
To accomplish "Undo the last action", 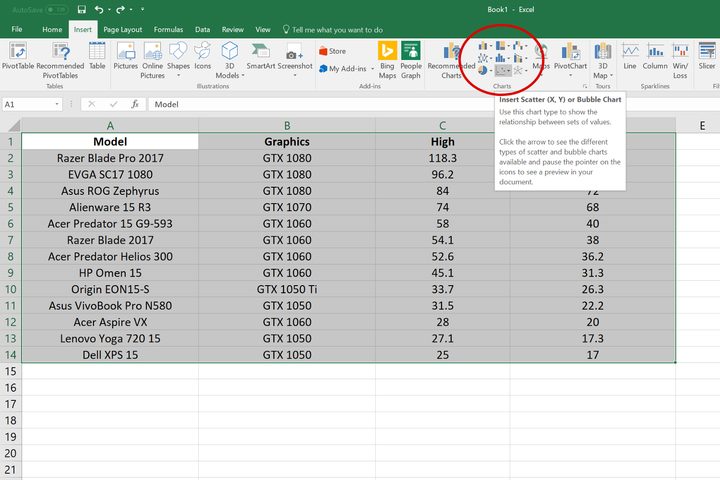I will (99, 9).
